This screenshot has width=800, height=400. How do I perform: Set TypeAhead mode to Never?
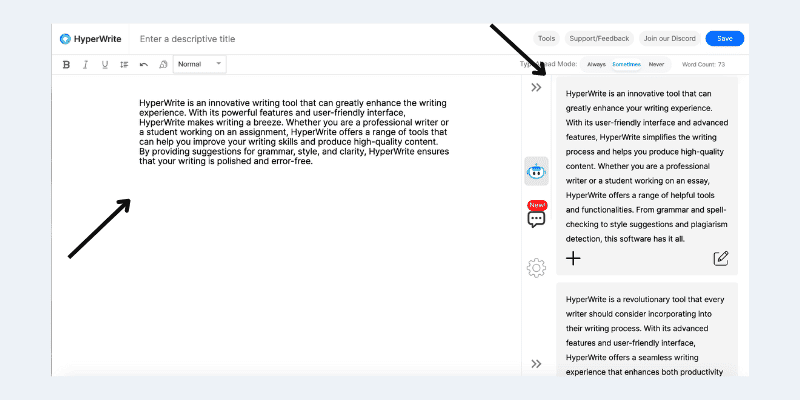click(x=656, y=65)
